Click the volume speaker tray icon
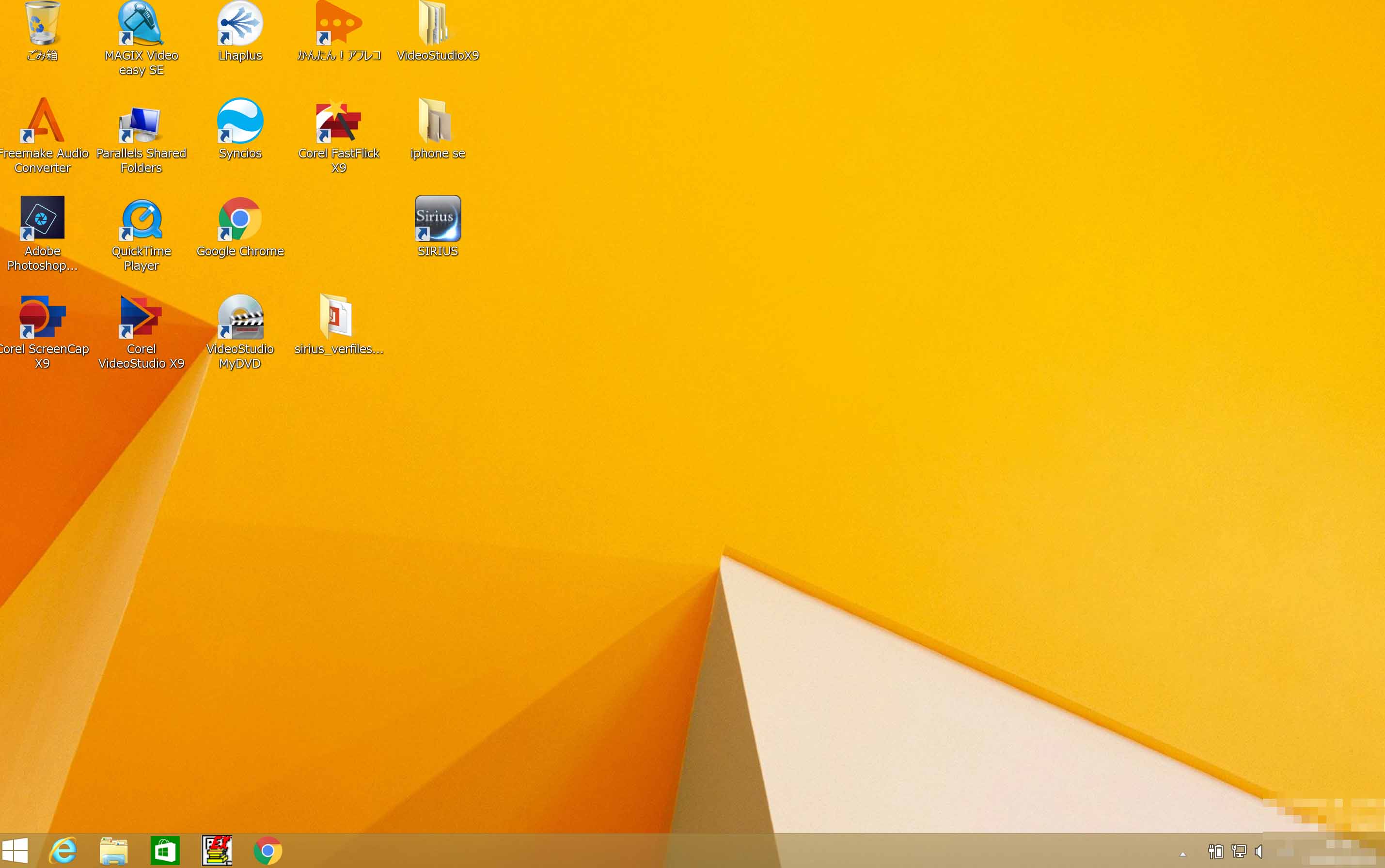The height and width of the screenshot is (868, 1385). [1259, 852]
